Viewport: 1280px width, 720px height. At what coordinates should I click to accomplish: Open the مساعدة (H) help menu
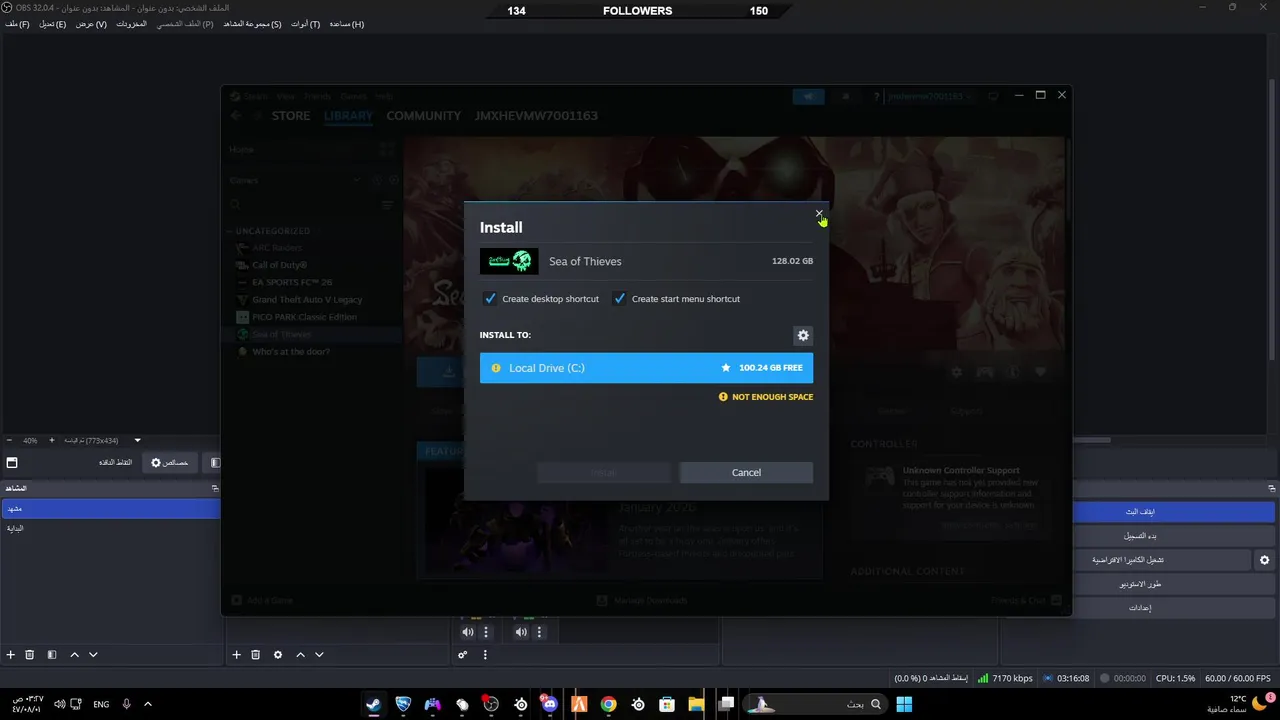pos(347,24)
